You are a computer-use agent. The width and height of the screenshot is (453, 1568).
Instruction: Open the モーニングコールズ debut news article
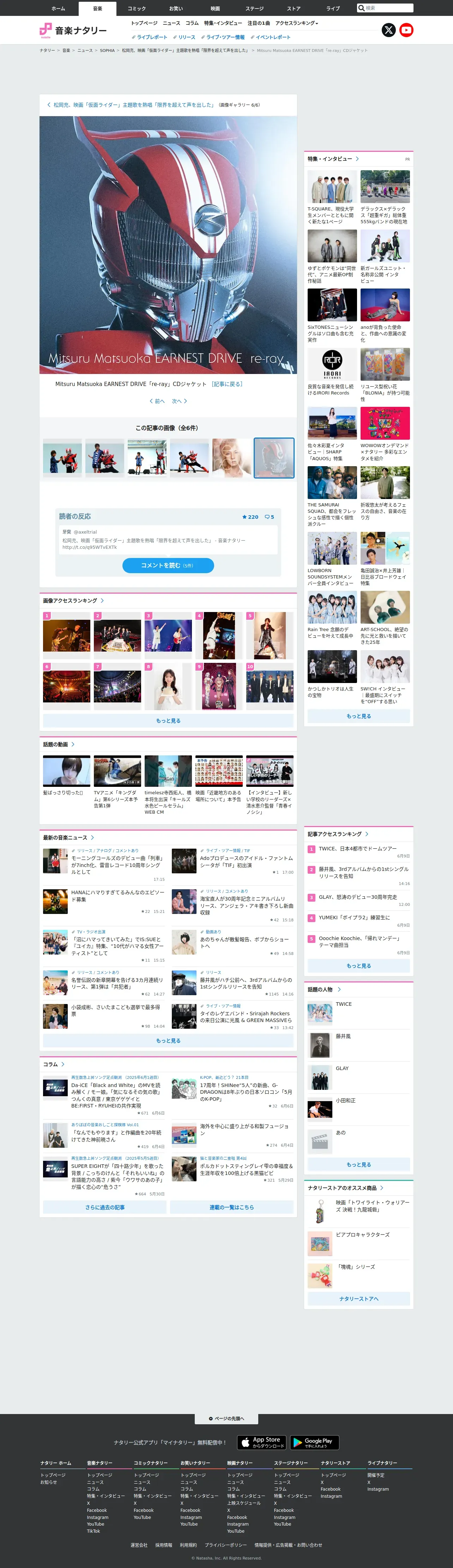click(117, 865)
